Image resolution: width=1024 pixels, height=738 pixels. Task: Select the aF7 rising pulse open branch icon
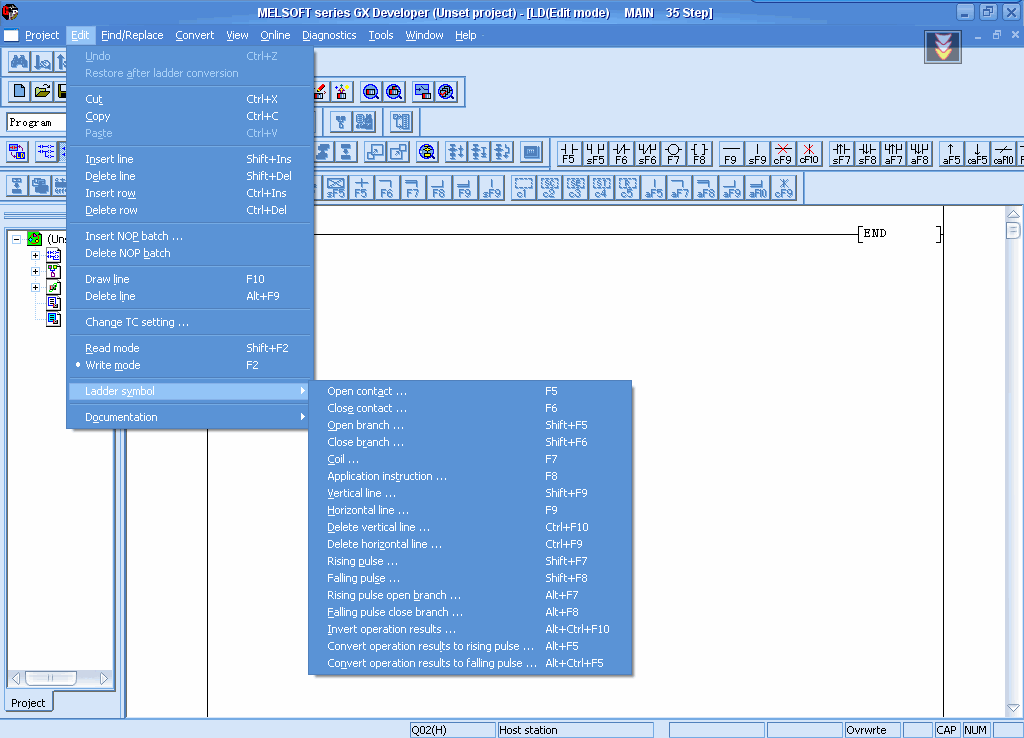coord(893,153)
